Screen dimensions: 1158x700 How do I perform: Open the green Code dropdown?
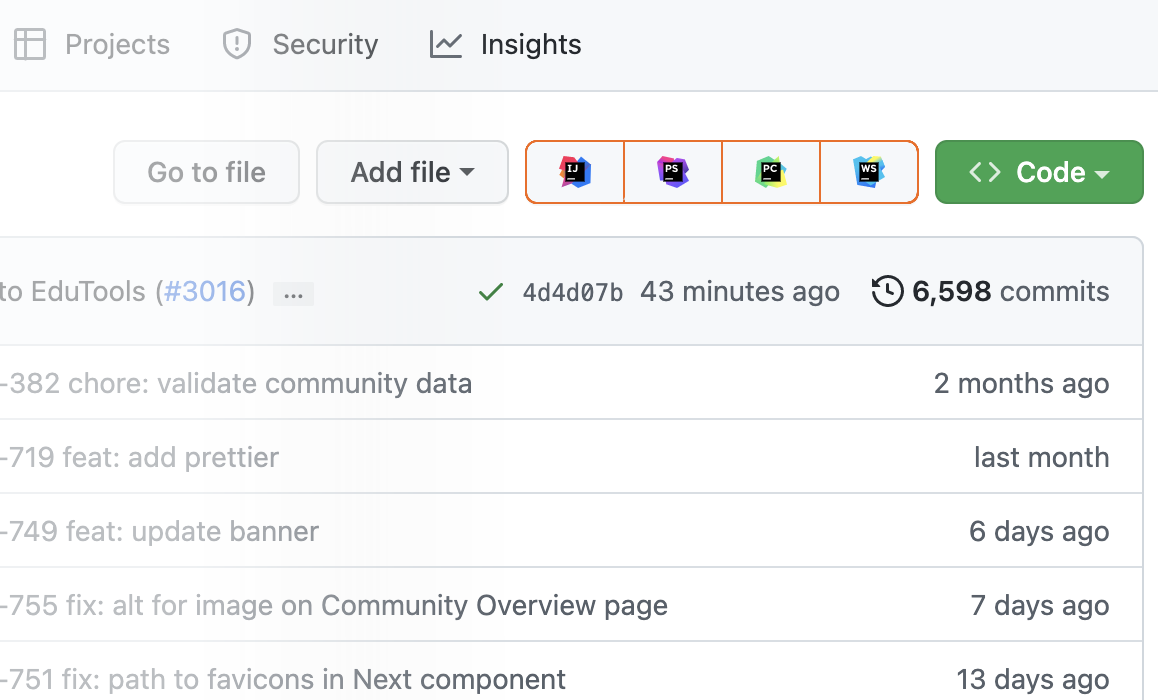coord(1038,171)
